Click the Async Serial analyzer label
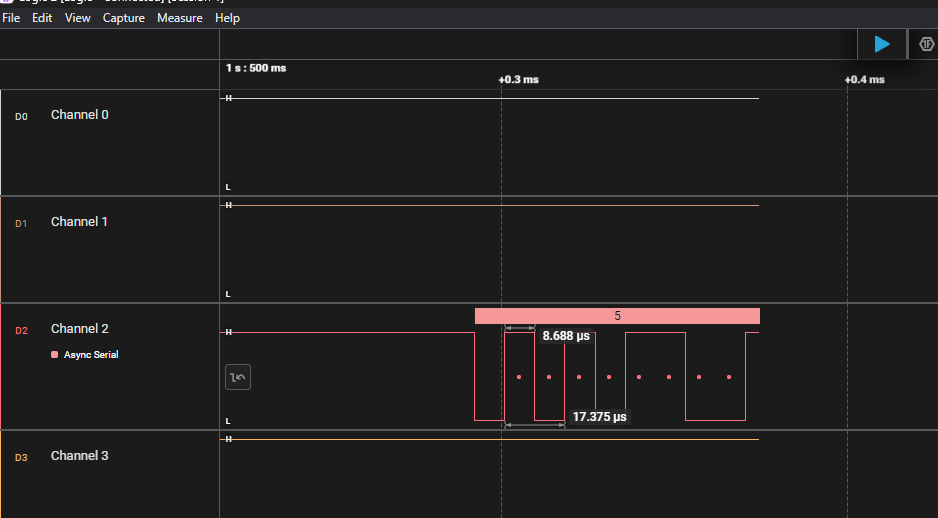This screenshot has height=518, width=938. (x=91, y=355)
